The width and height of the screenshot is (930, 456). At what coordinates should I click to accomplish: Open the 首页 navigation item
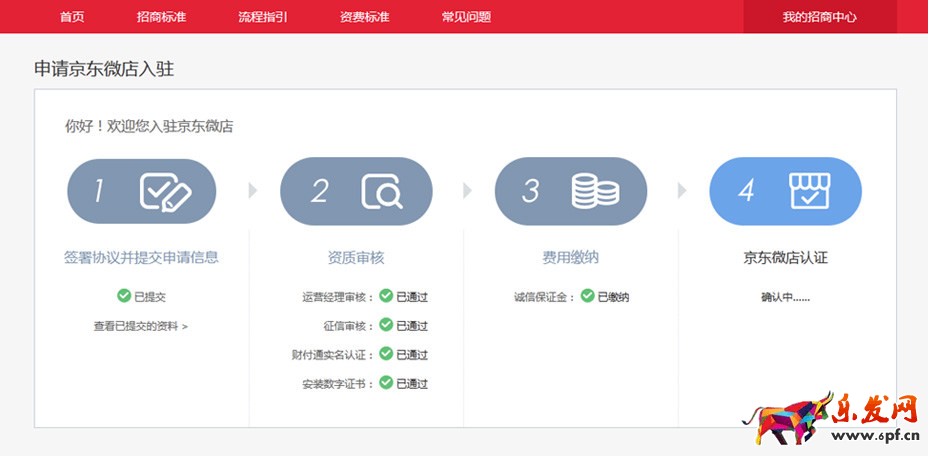tap(72, 17)
